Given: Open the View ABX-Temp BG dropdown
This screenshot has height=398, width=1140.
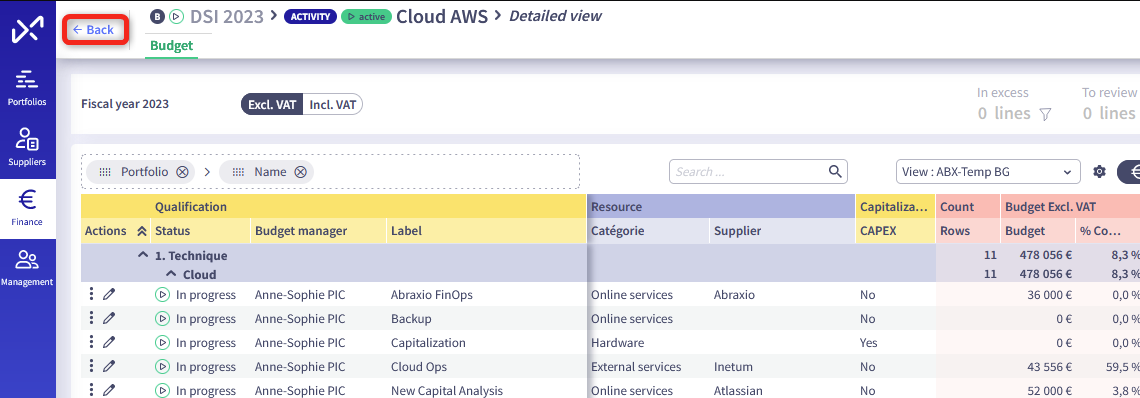Looking at the screenshot, I should [x=987, y=172].
